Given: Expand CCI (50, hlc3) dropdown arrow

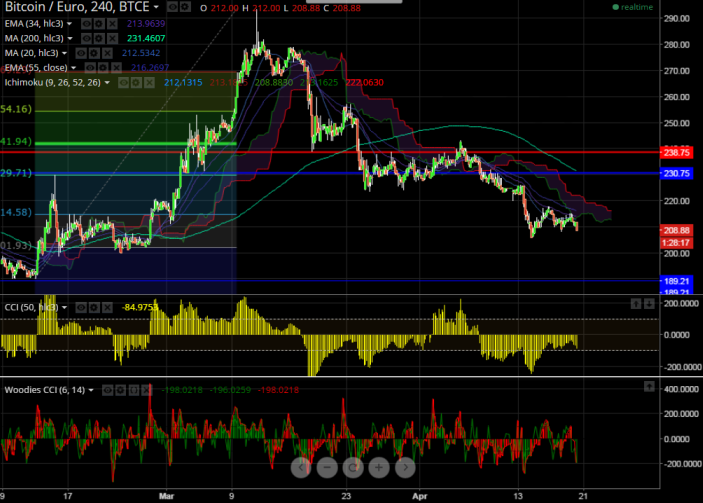Looking at the screenshot, I should point(64,308).
